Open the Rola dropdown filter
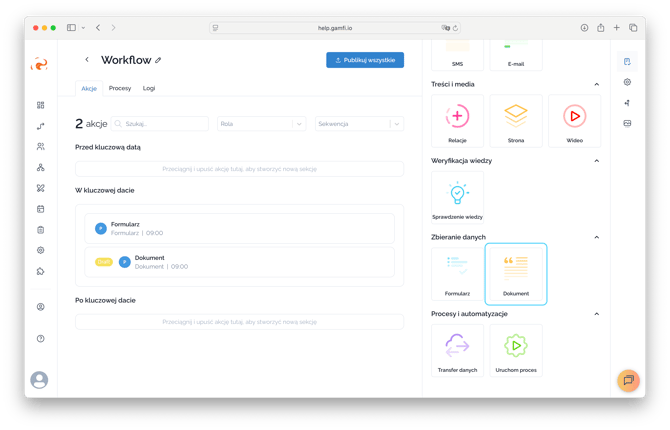This screenshot has width=670, height=430. tap(262, 124)
